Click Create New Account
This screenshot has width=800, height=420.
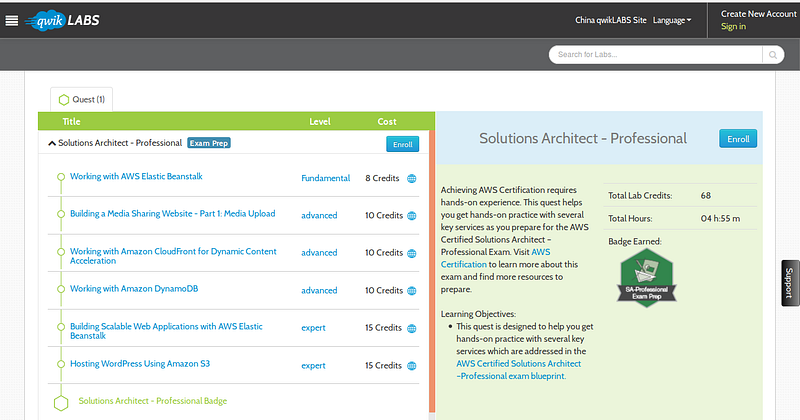(758, 14)
